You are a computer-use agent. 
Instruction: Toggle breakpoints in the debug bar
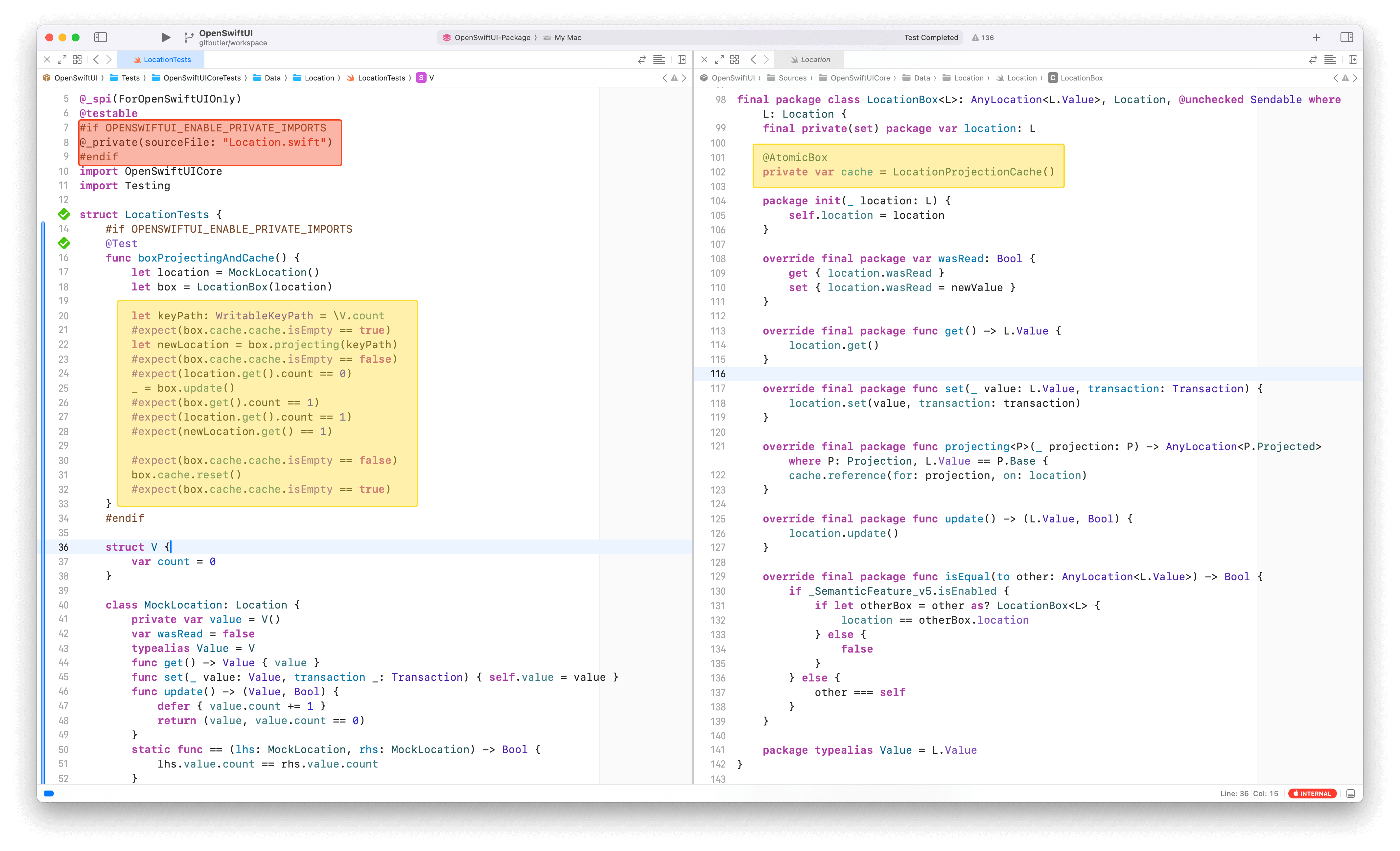click(49, 793)
